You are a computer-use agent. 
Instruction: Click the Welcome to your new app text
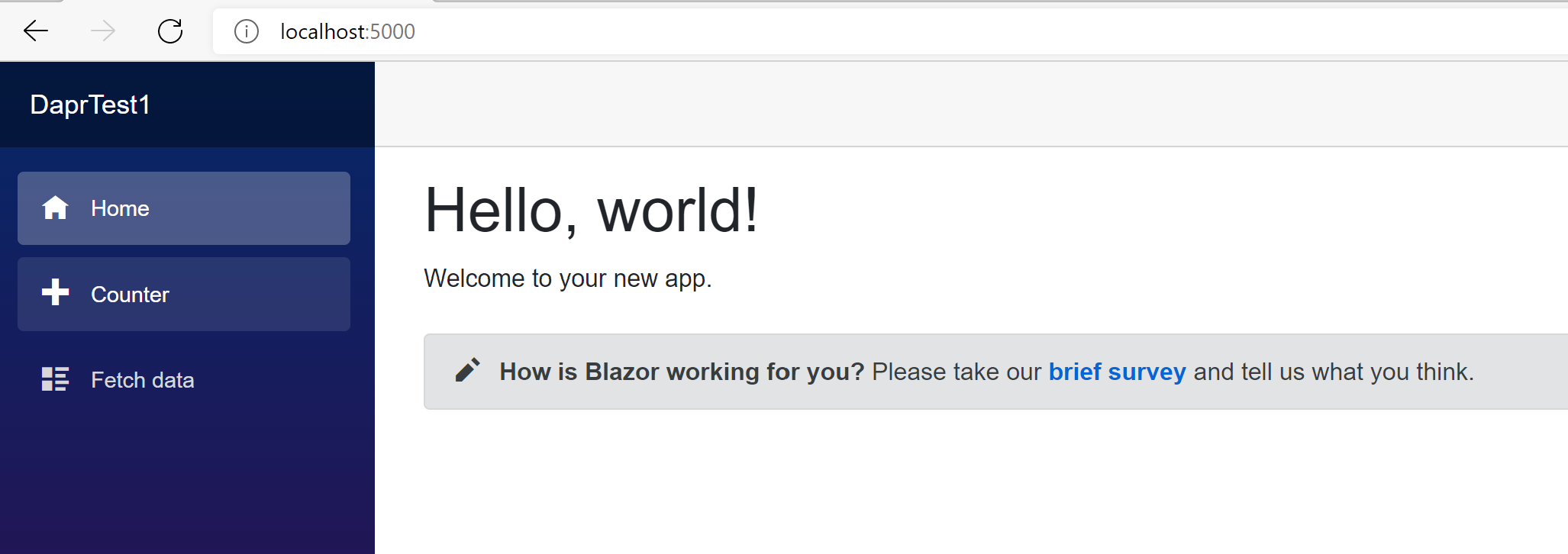point(568,279)
